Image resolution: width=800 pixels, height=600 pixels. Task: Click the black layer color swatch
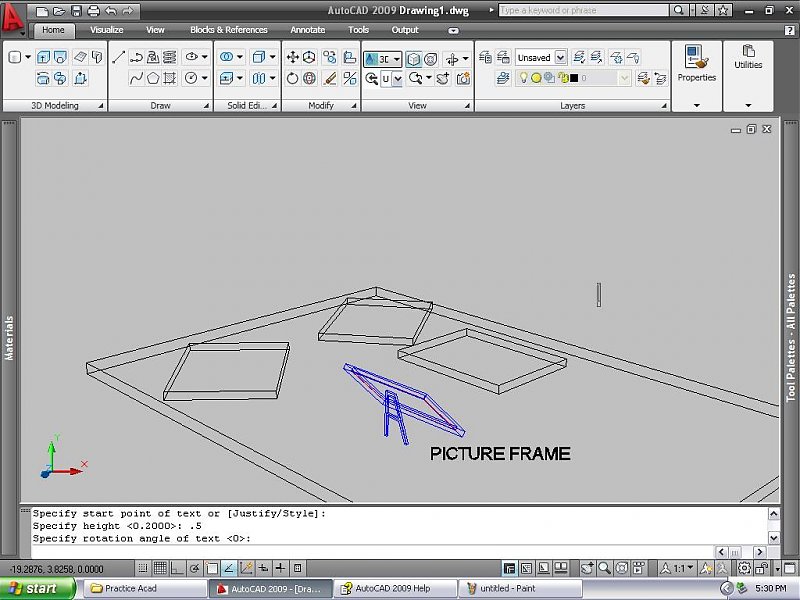click(x=574, y=78)
